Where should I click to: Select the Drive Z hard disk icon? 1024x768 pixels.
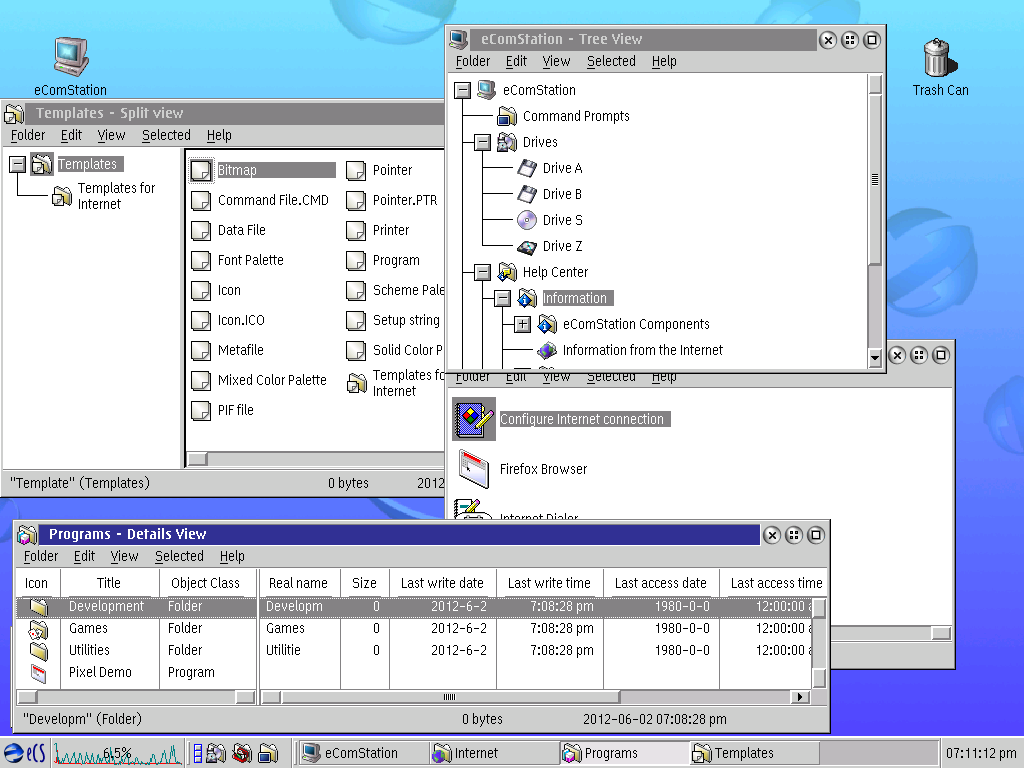pyautogui.click(x=526, y=246)
